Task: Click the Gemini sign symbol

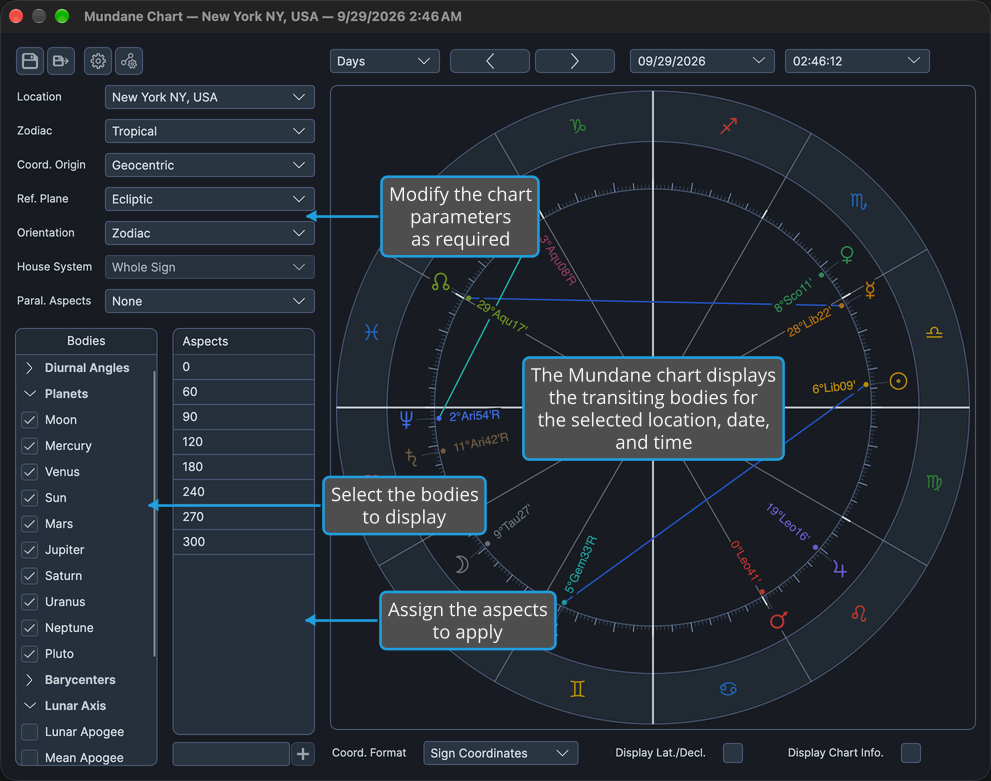Action: tap(577, 689)
